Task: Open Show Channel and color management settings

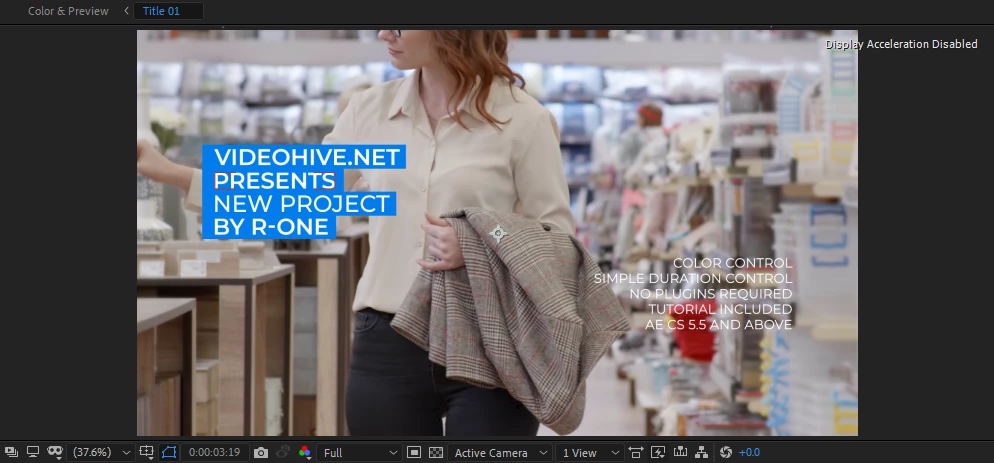Action: pyautogui.click(x=305, y=452)
